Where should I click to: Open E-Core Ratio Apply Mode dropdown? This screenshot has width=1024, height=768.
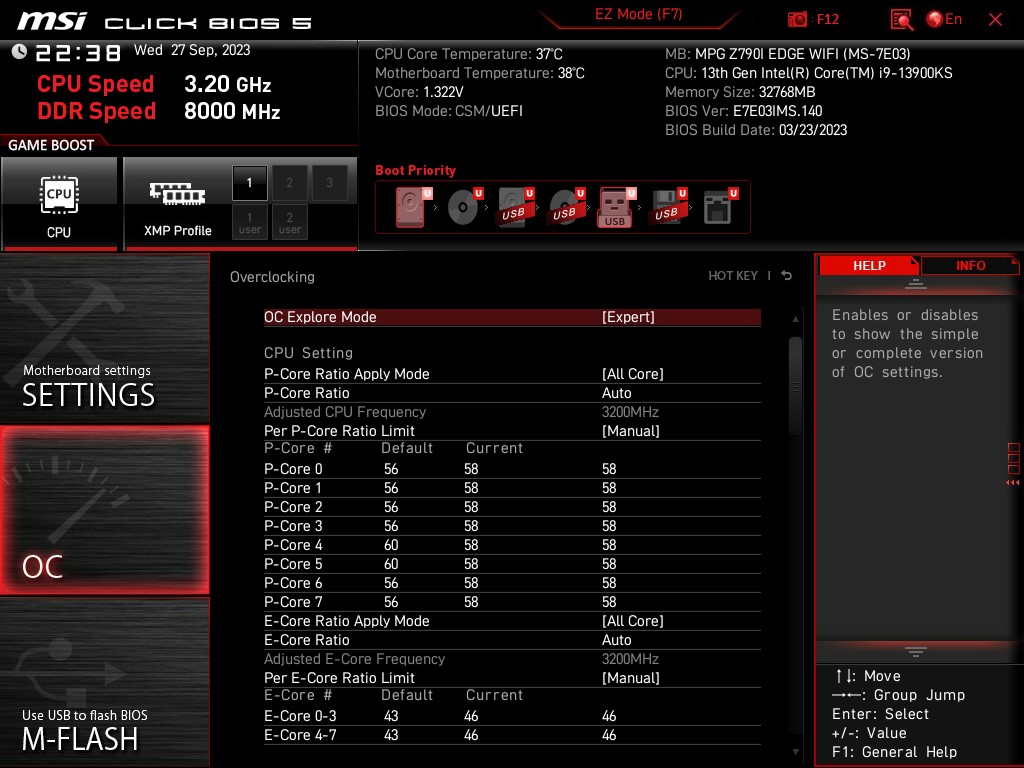pos(632,621)
